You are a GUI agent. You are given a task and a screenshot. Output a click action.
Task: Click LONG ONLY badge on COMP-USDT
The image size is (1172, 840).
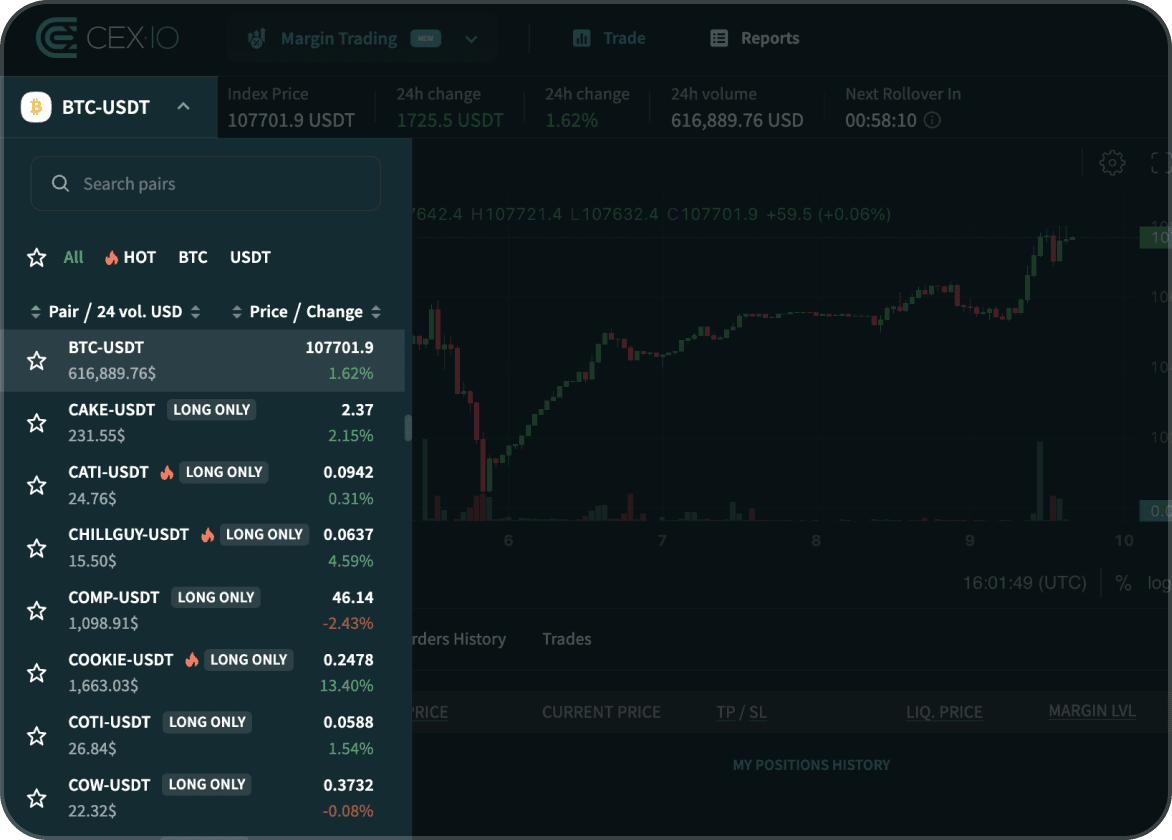(x=216, y=597)
